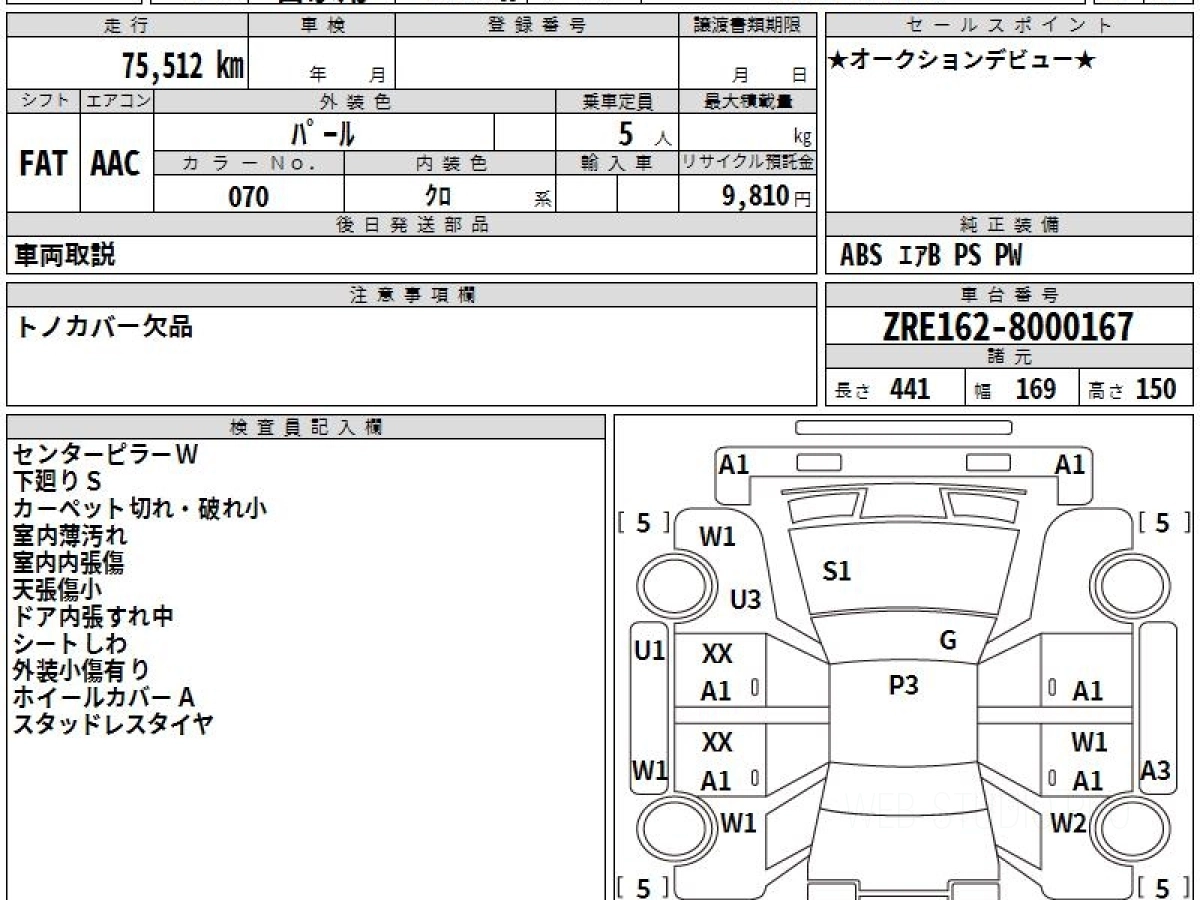The image size is (1200, 900).
Task: Select the 外装色 header cell
Action: 355,101
